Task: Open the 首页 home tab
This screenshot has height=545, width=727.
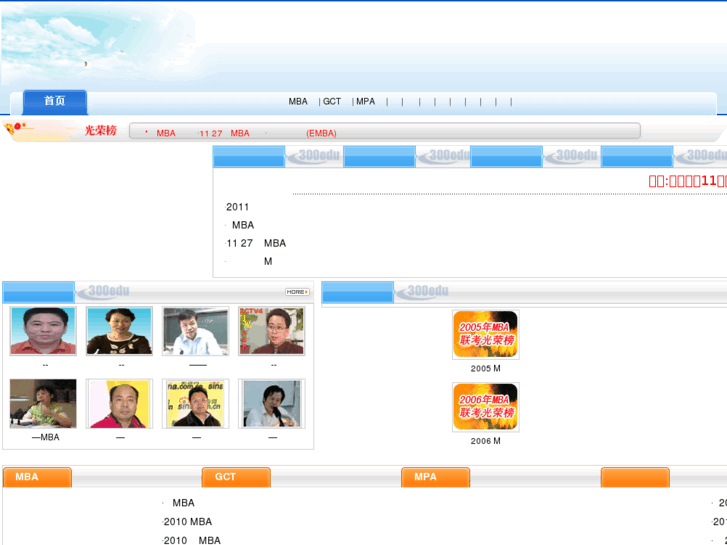Action: tap(55, 102)
